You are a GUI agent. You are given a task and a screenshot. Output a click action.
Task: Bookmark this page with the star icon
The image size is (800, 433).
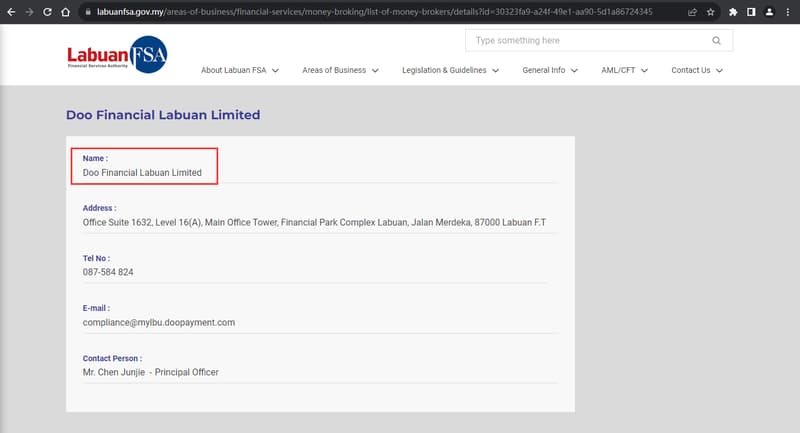[x=710, y=12]
